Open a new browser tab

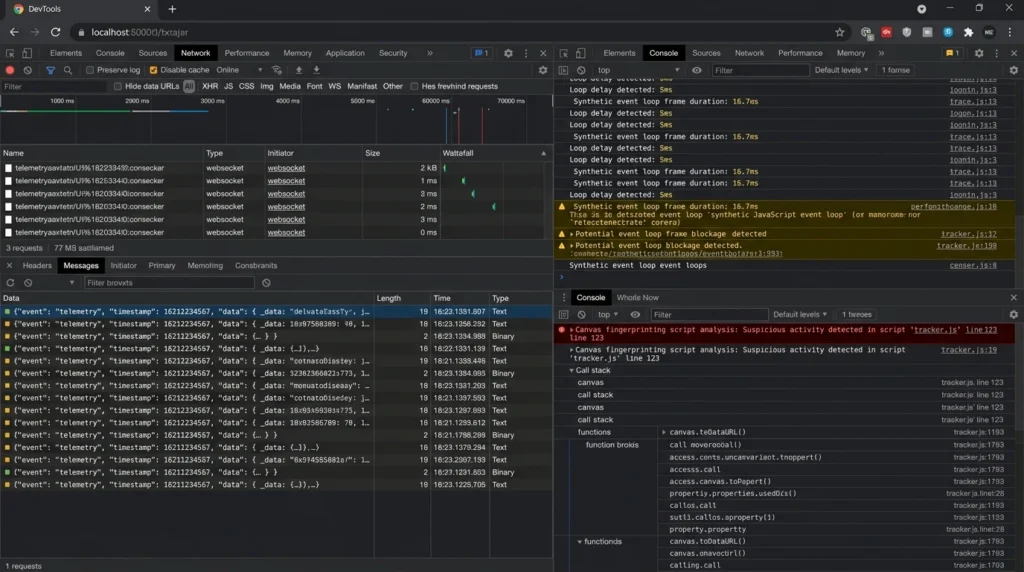pos(172,9)
